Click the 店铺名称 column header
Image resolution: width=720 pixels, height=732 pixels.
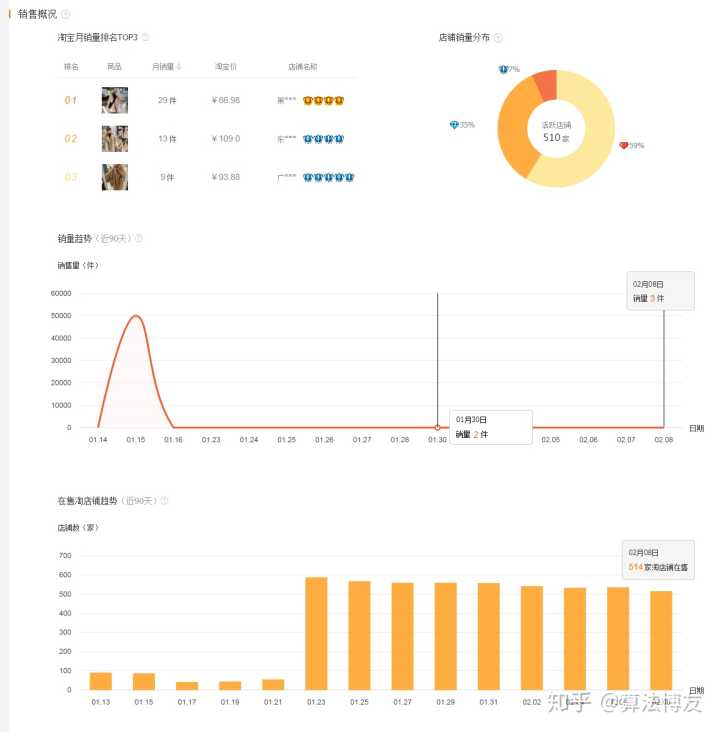(x=303, y=66)
